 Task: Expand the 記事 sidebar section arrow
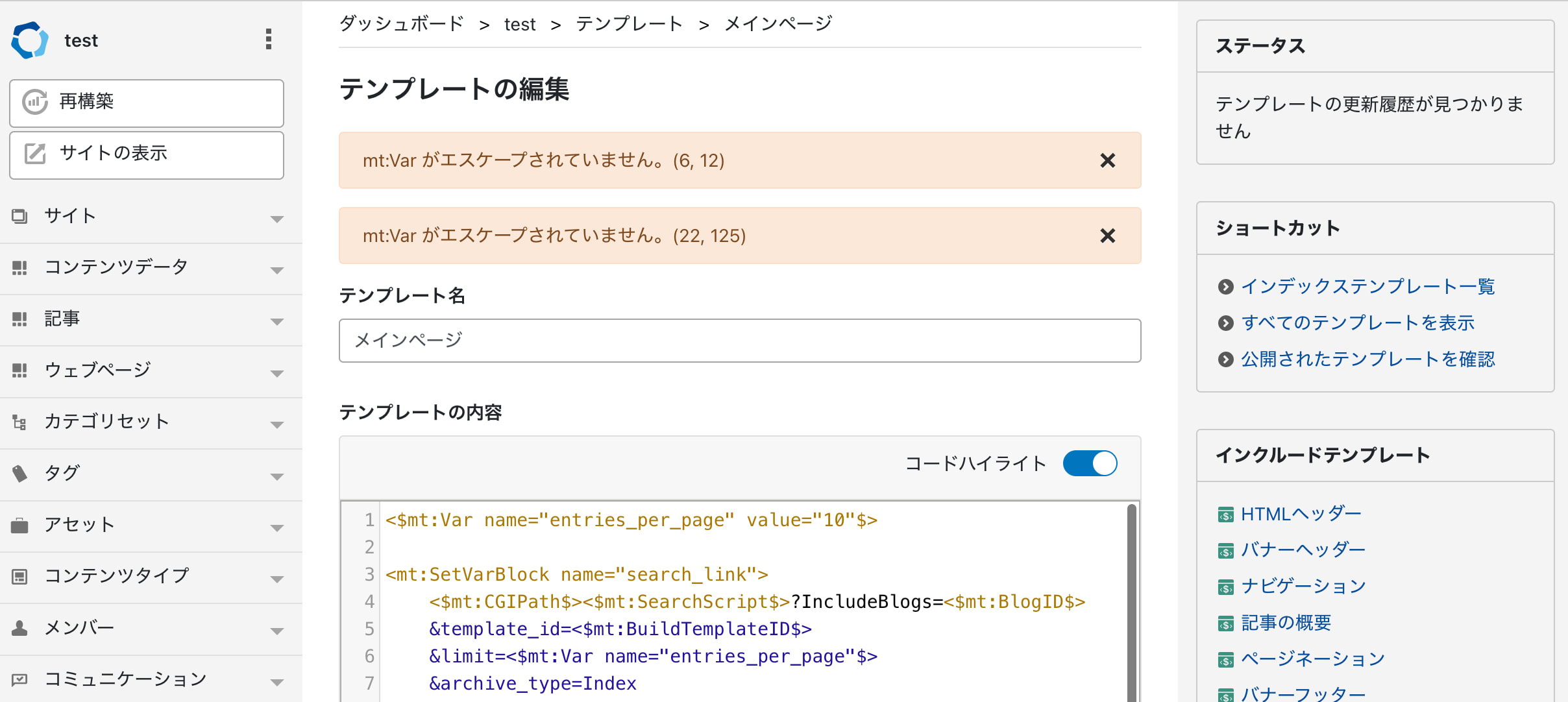pos(277,321)
